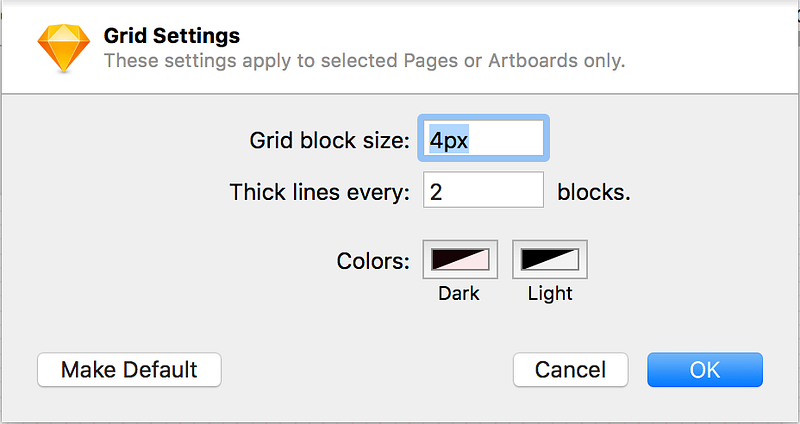
Task: Click the 'Grid block size:' label
Action: 330,140
